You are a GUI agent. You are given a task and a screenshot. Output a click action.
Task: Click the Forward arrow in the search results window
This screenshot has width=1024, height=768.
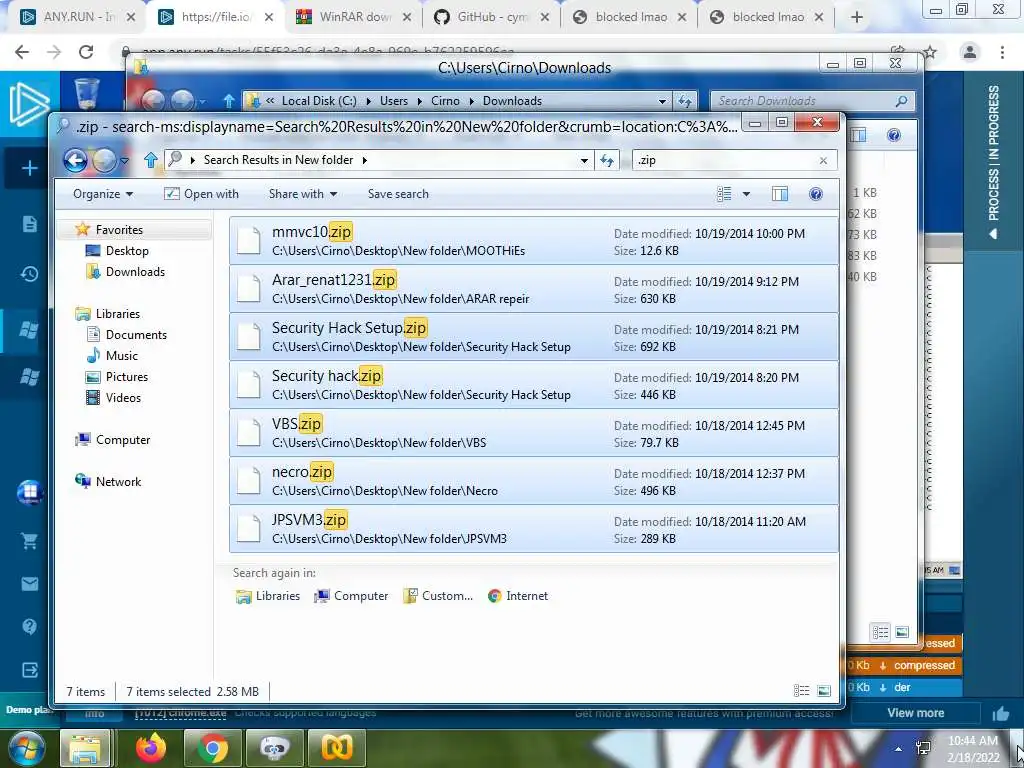point(104,160)
